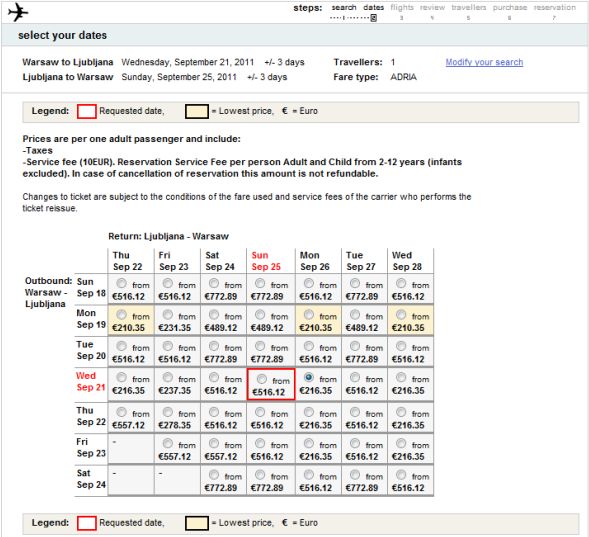Select Thu Sep 22 outbound, Fri Sep 23 €278.35 fare
The image size is (589, 537).
tap(168, 412)
